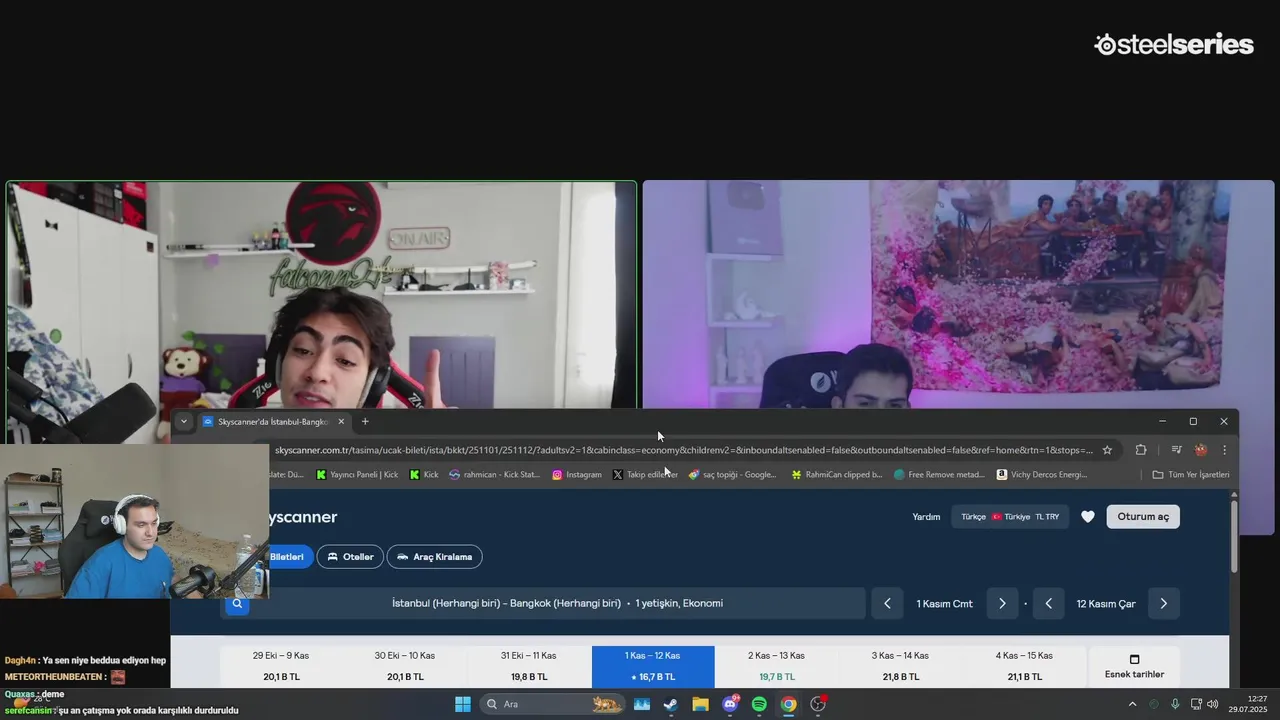This screenshot has height=720, width=1280.
Task: Open the Kick bookmark
Action: point(424,475)
